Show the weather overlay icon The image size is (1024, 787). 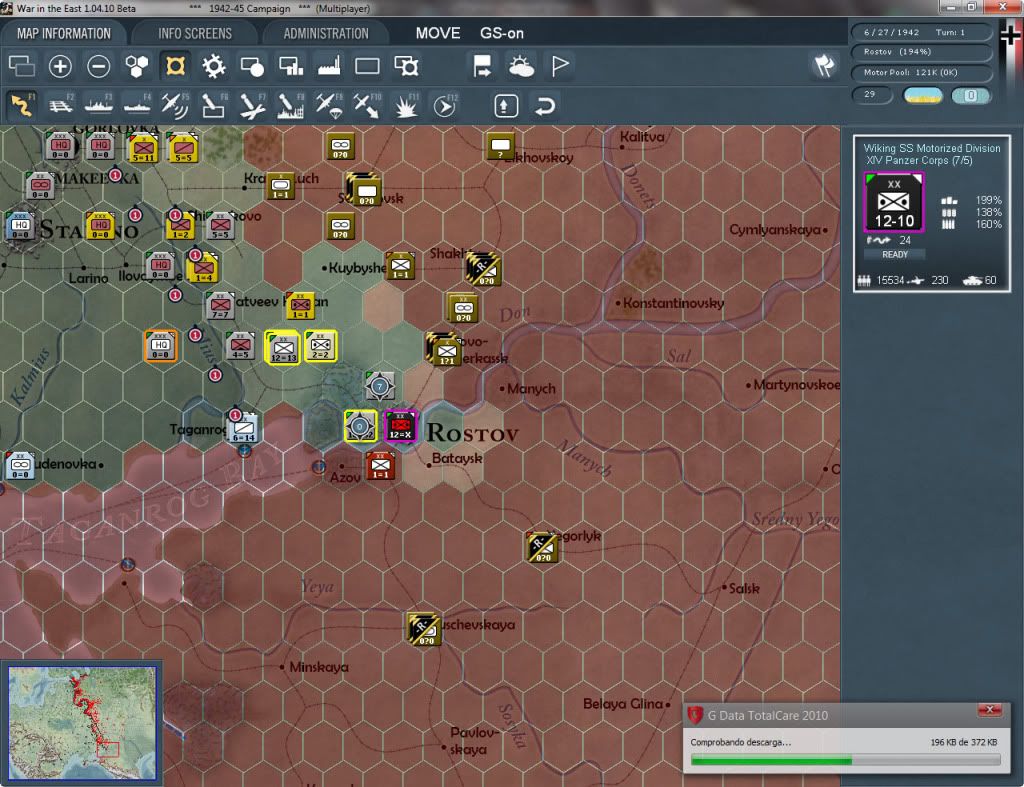point(521,66)
